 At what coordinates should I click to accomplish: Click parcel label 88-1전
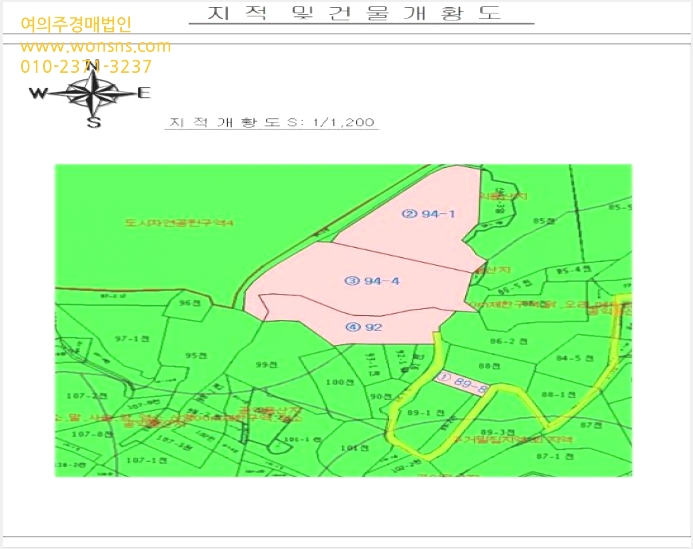[x=559, y=394]
